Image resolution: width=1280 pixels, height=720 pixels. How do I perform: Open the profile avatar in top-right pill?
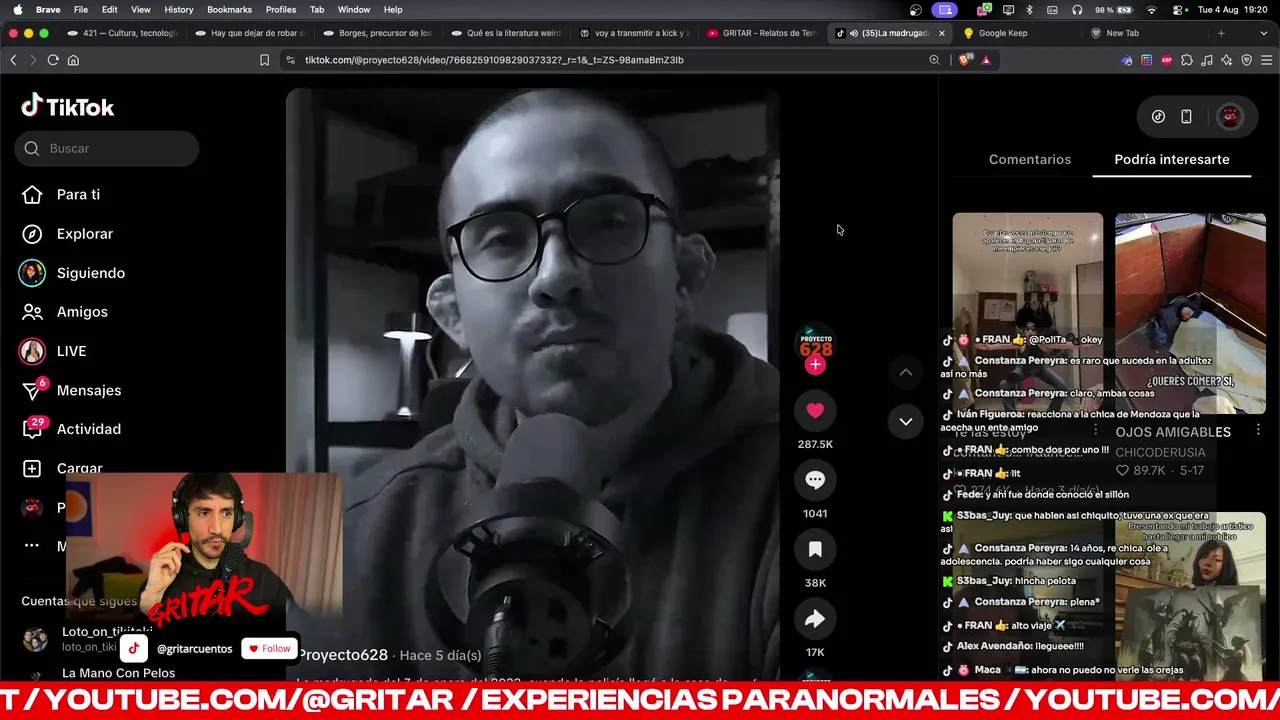click(x=1230, y=116)
